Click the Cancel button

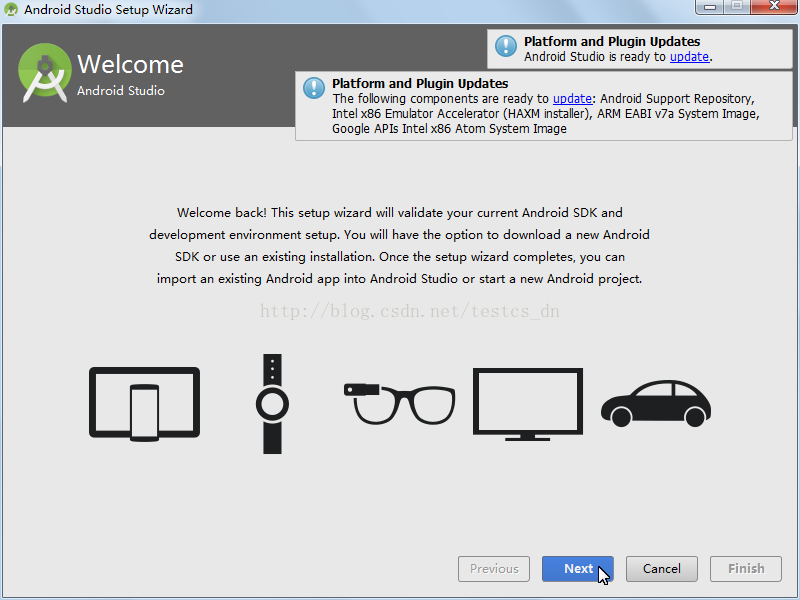[661, 568]
